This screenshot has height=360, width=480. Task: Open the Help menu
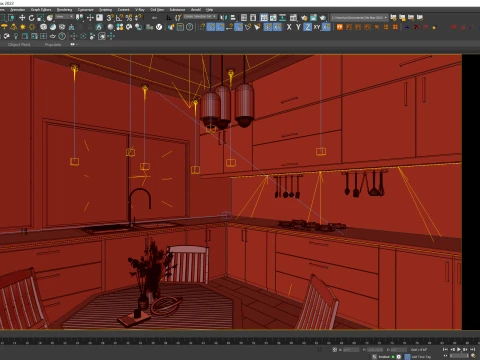click(x=209, y=10)
